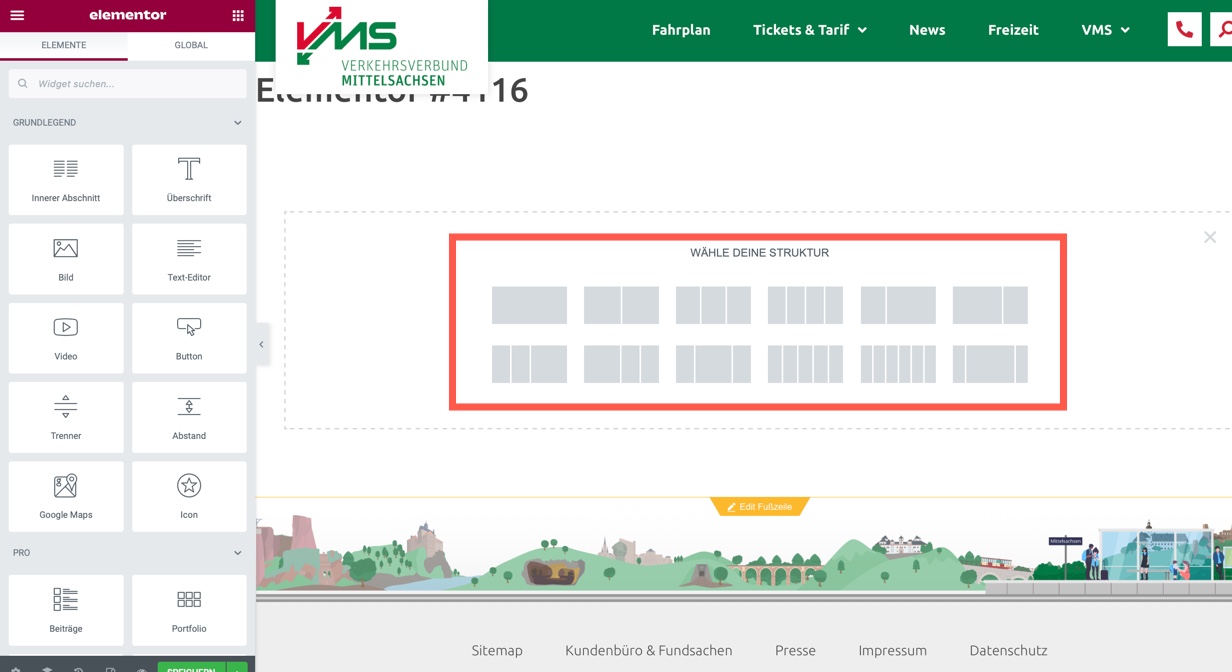Screen dimensions: 1232x672
Task: Close the structure selection panel
Action: (1210, 237)
